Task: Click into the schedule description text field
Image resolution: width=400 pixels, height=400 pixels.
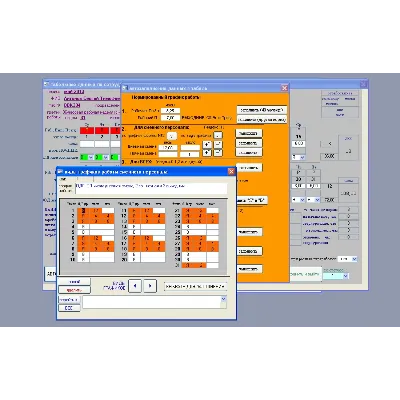Action: click(x=152, y=188)
